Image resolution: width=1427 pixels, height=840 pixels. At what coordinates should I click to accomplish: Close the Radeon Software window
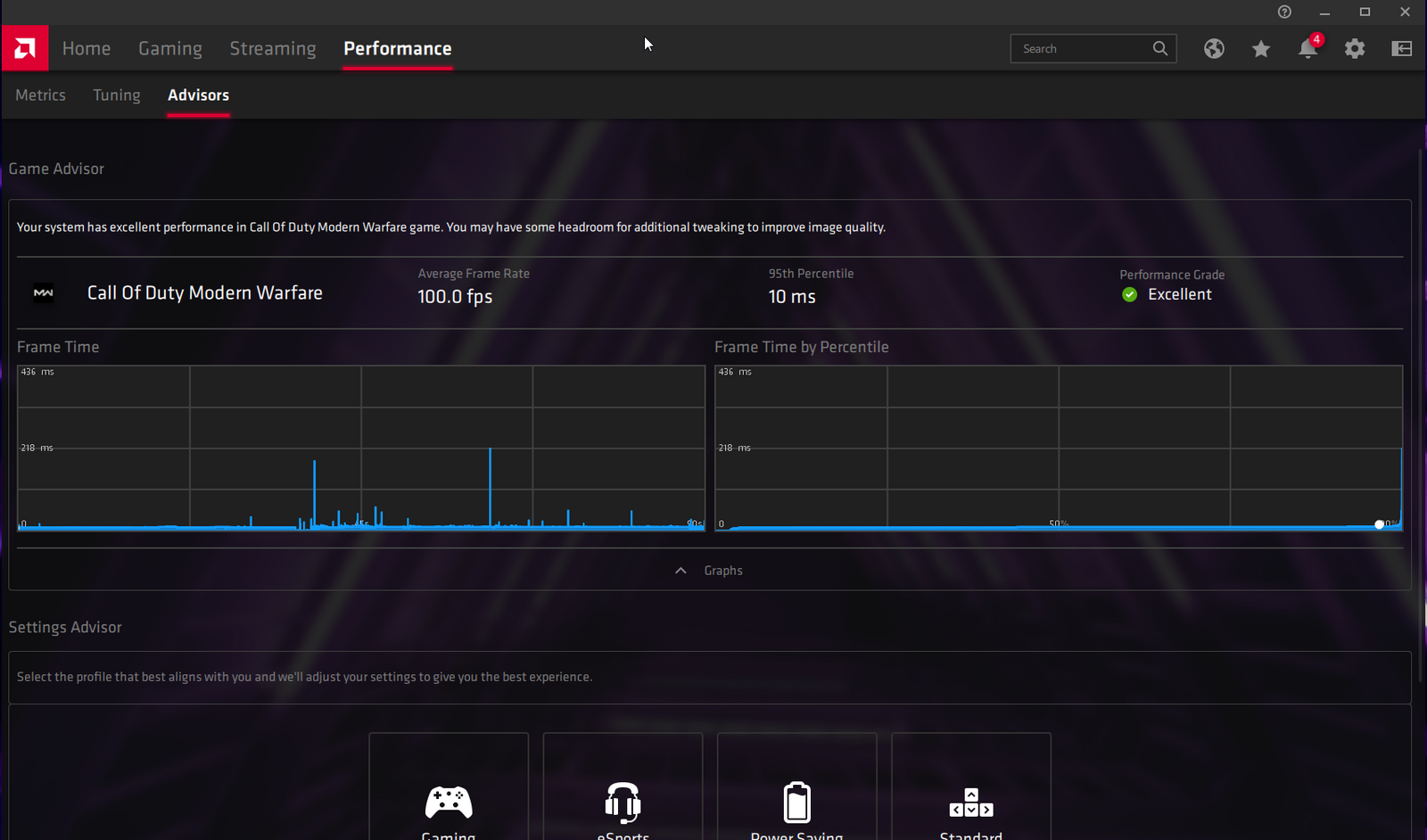point(1405,12)
